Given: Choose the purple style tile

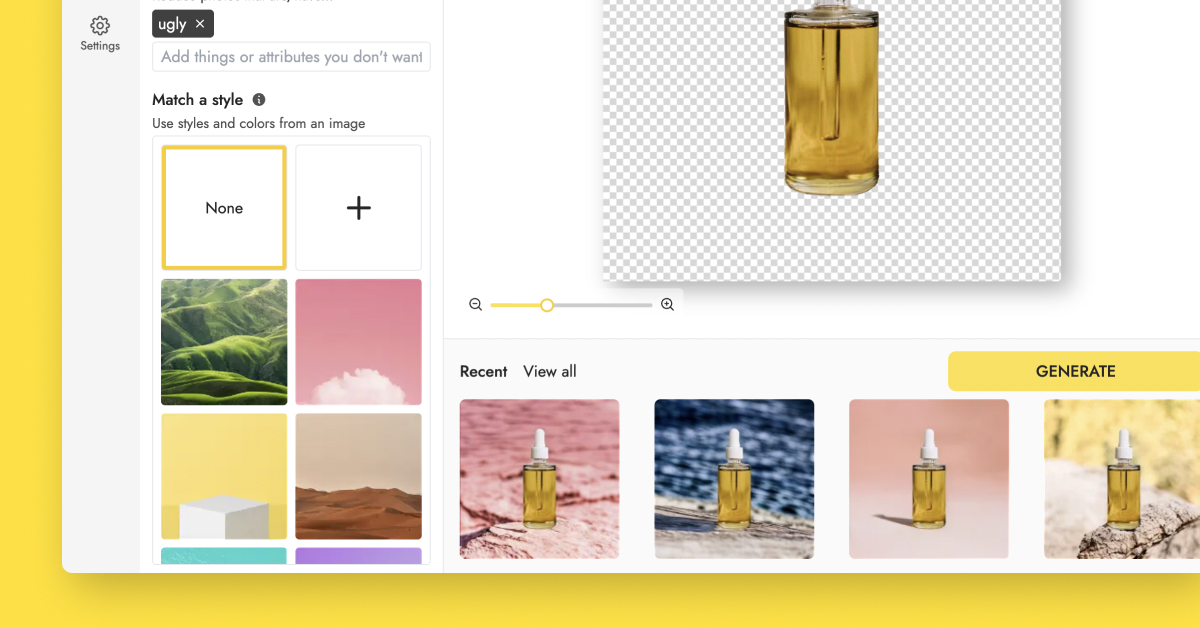Looking at the screenshot, I should pos(358,556).
